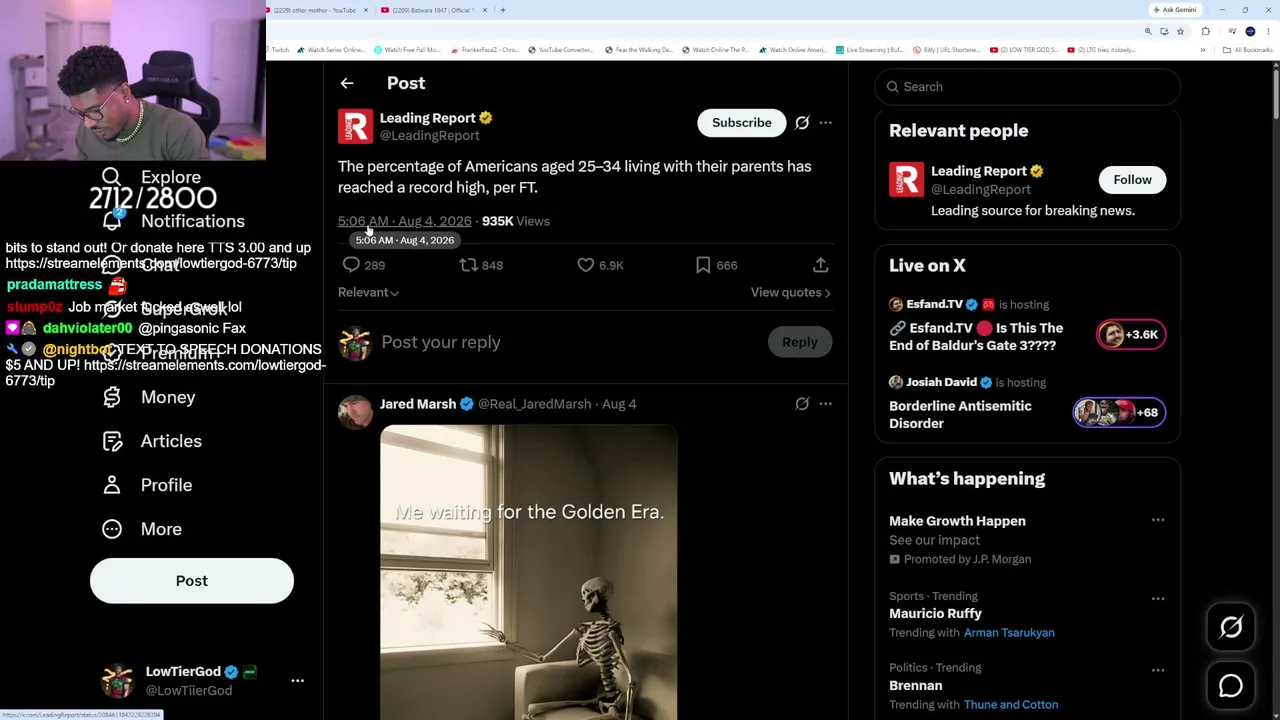Click the Articles icon in sidebar

[x=112, y=441]
